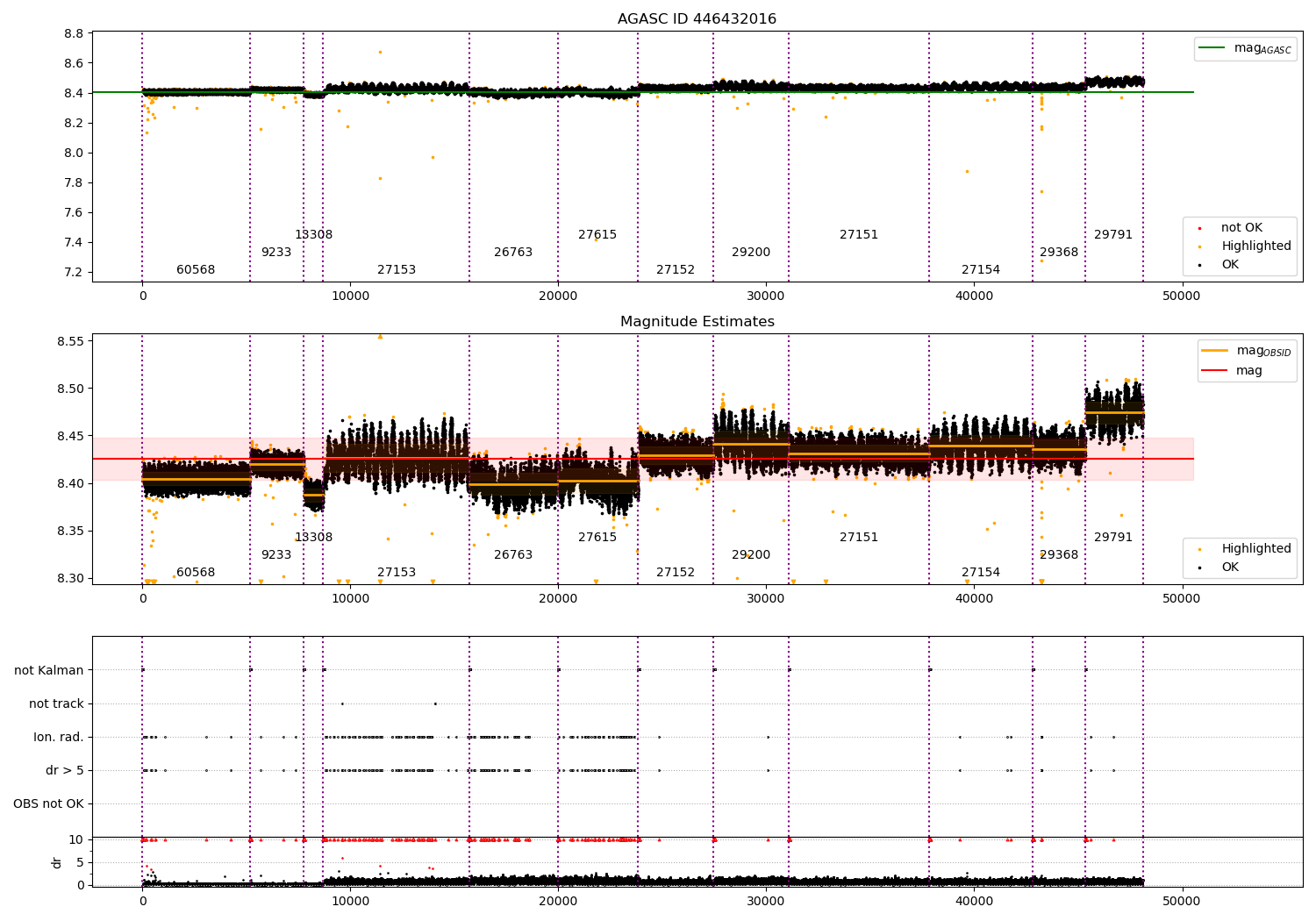The width and height of the screenshot is (1316, 921).
Task: Click OBSID label 29791 in the top plot
Action: click(x=1113, y=235)
